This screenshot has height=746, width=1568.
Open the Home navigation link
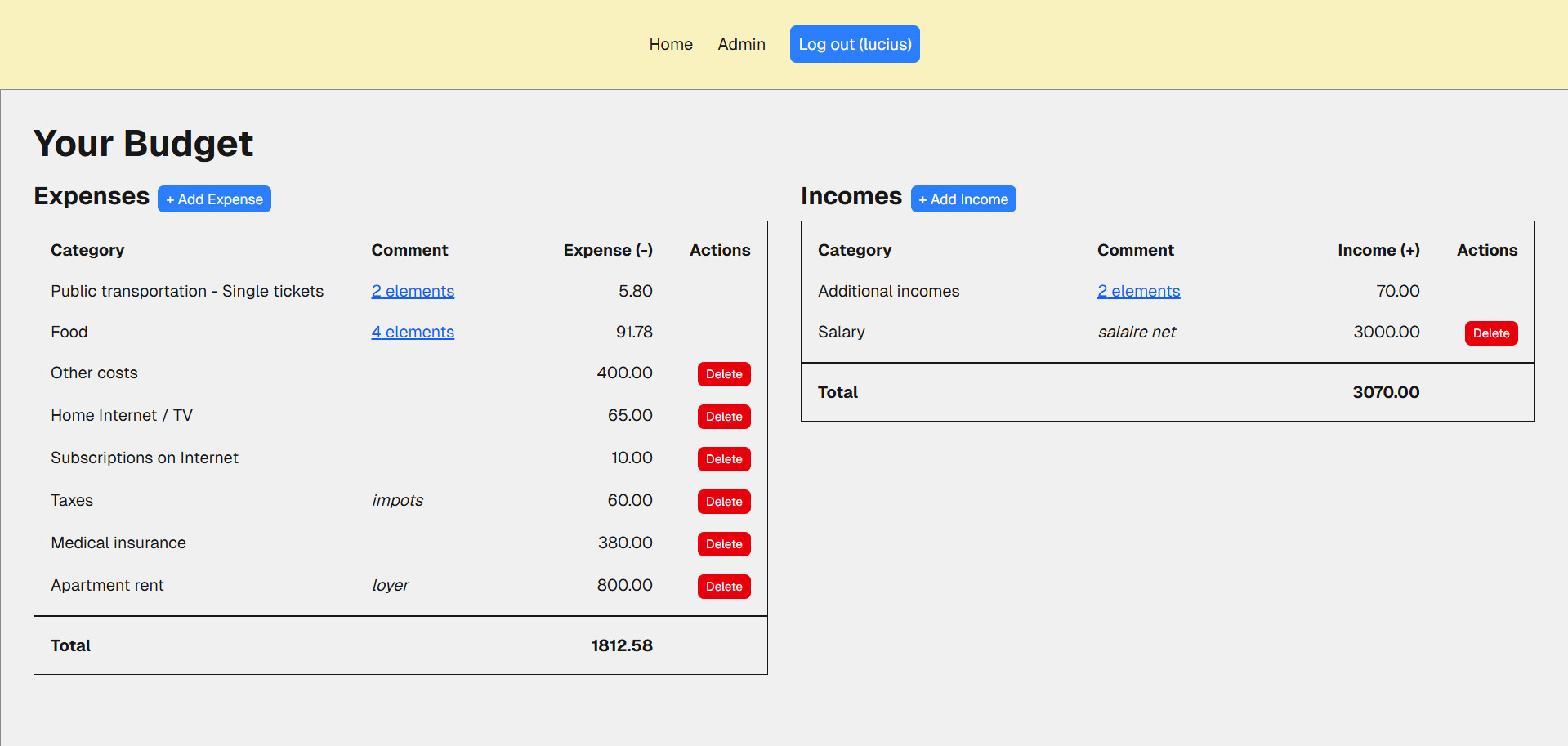point(670,44)
